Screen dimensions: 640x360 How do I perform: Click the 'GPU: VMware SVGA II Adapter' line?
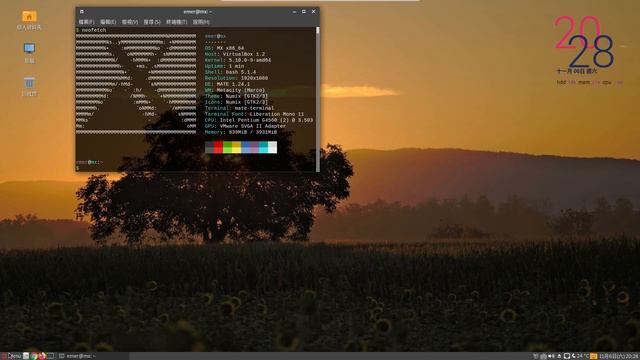click(x=245, y=126)
